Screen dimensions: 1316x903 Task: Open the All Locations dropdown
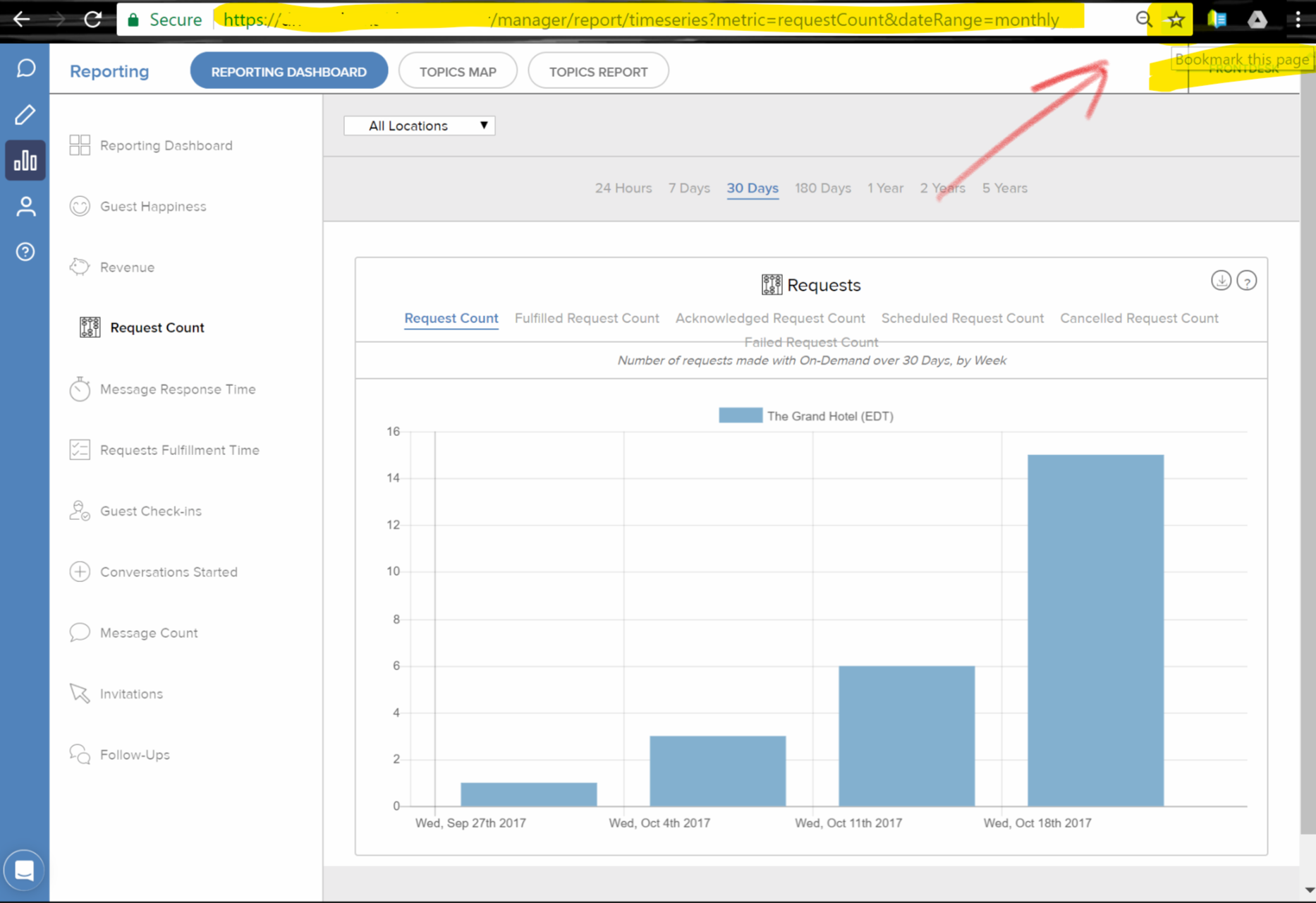[420, 126]
